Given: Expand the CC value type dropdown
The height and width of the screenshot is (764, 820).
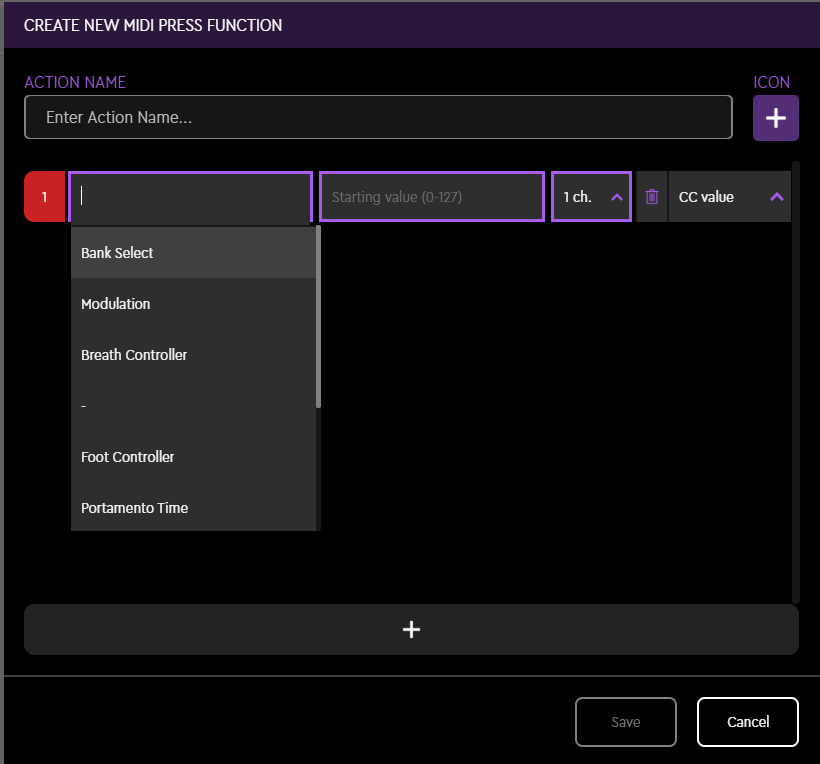Looking at the screenshot, I should click(x=728, y=197).
